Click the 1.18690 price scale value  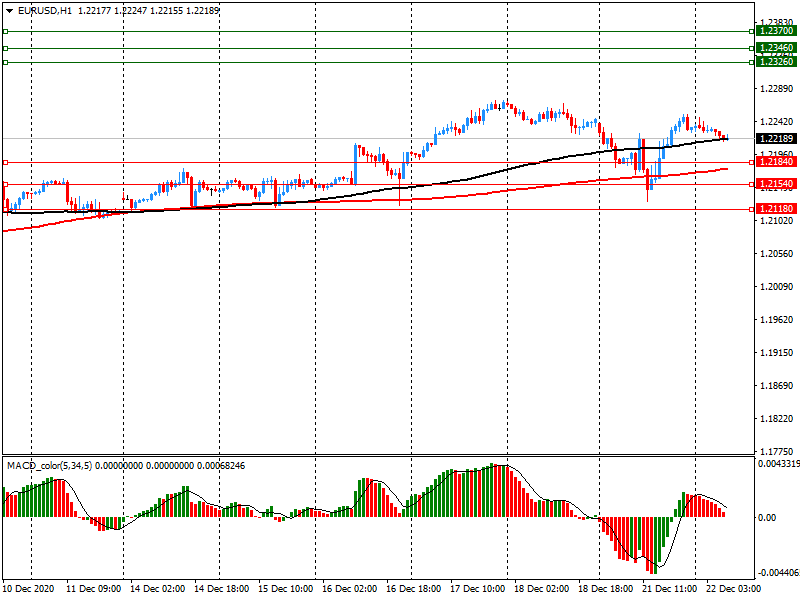[x=777, y=386]
